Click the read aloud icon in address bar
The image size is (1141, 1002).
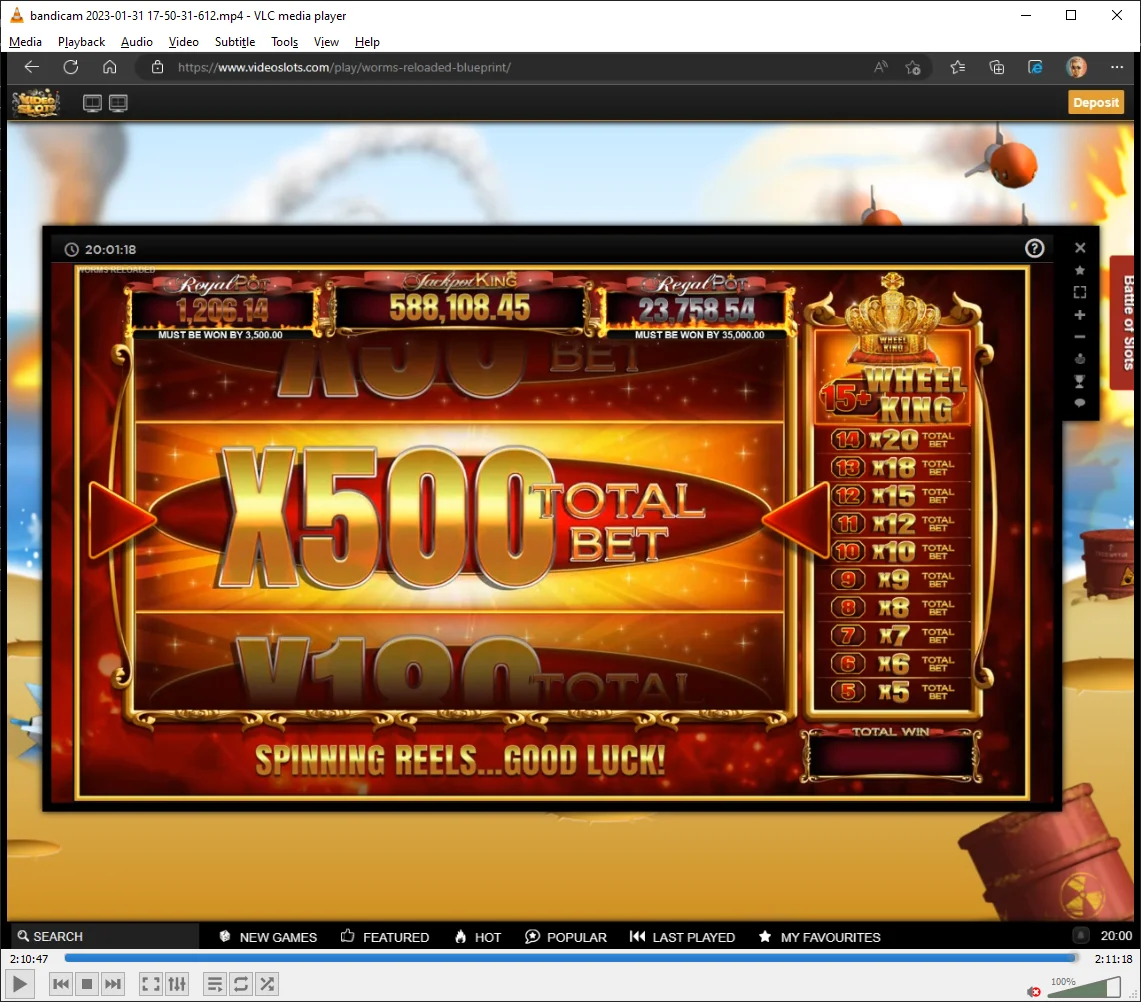coord(880,68)
